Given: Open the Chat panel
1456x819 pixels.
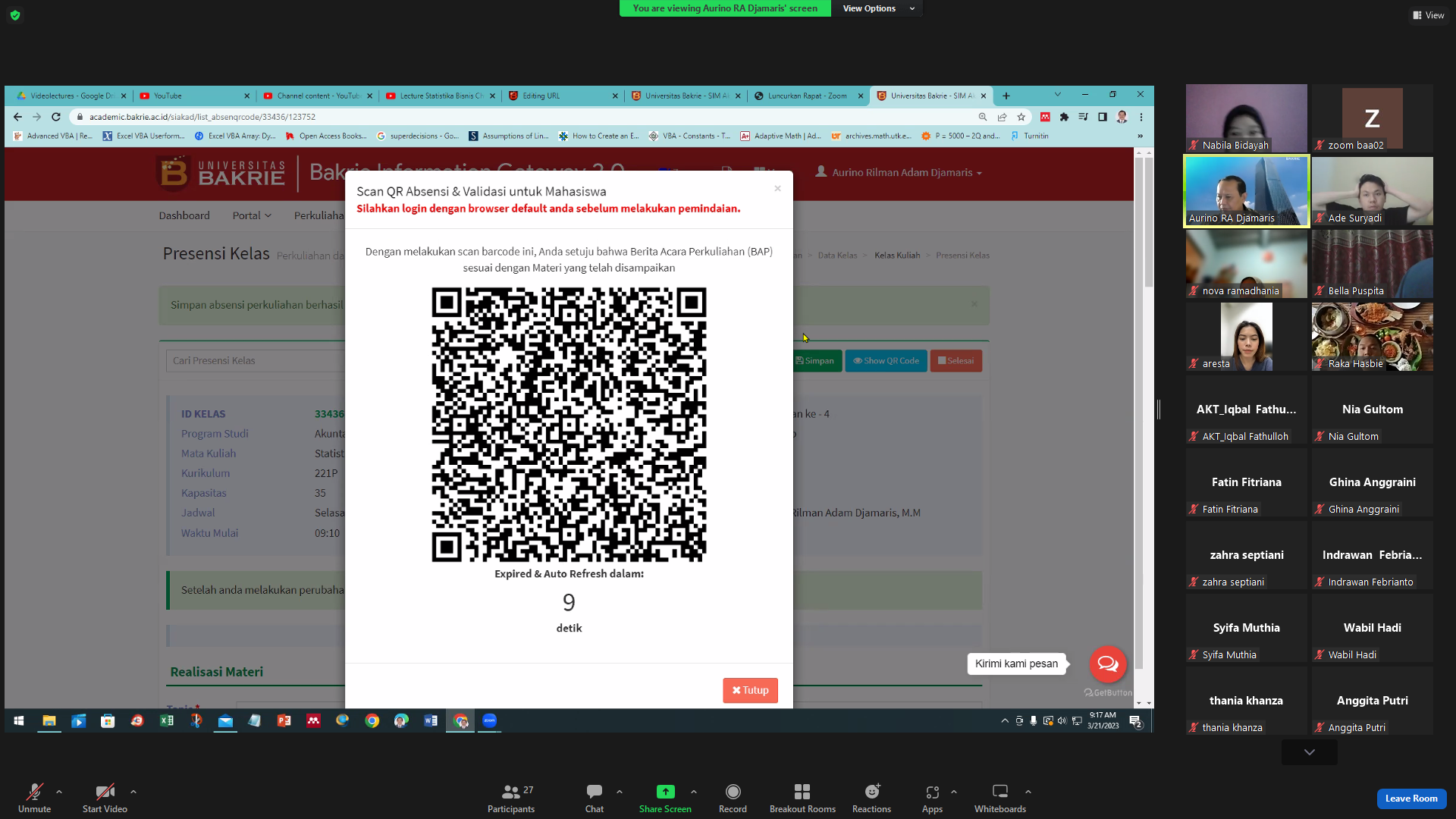Looking at the screenshot, I should (x=595, y=798).
